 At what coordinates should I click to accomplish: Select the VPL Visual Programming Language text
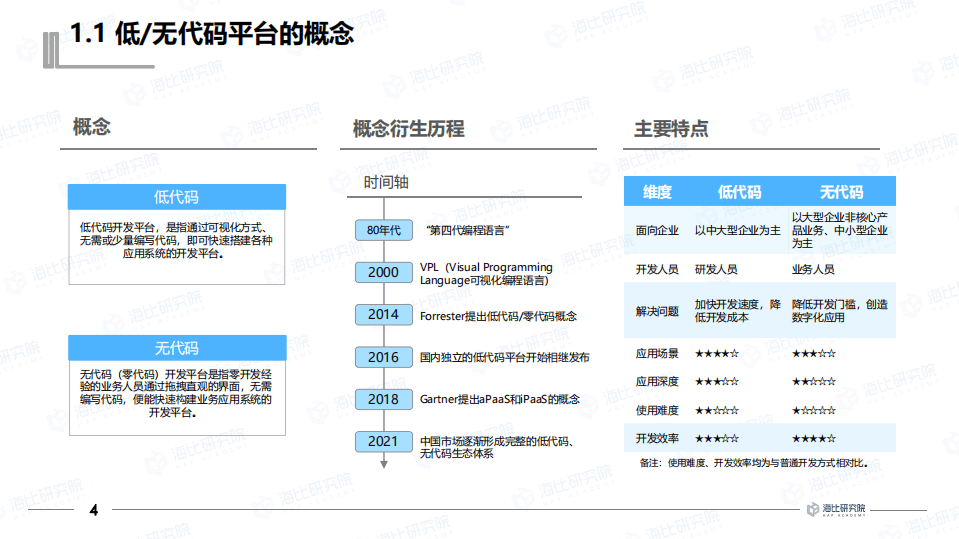[486, 273]
